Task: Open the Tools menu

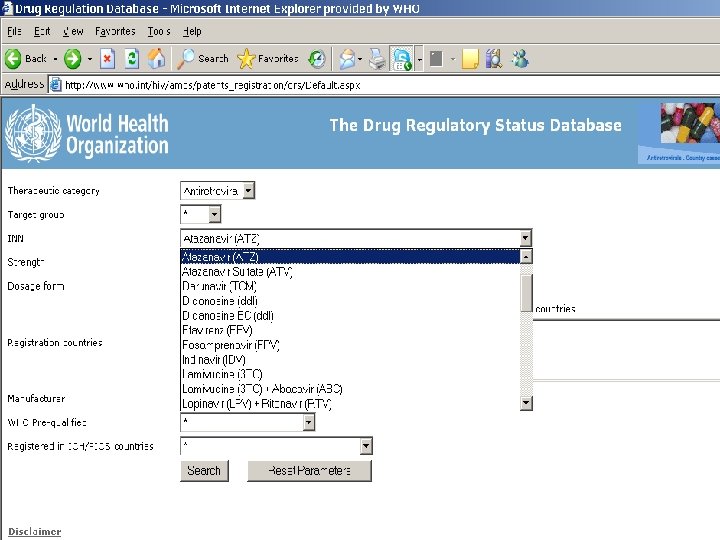Action: coord(159,31)
